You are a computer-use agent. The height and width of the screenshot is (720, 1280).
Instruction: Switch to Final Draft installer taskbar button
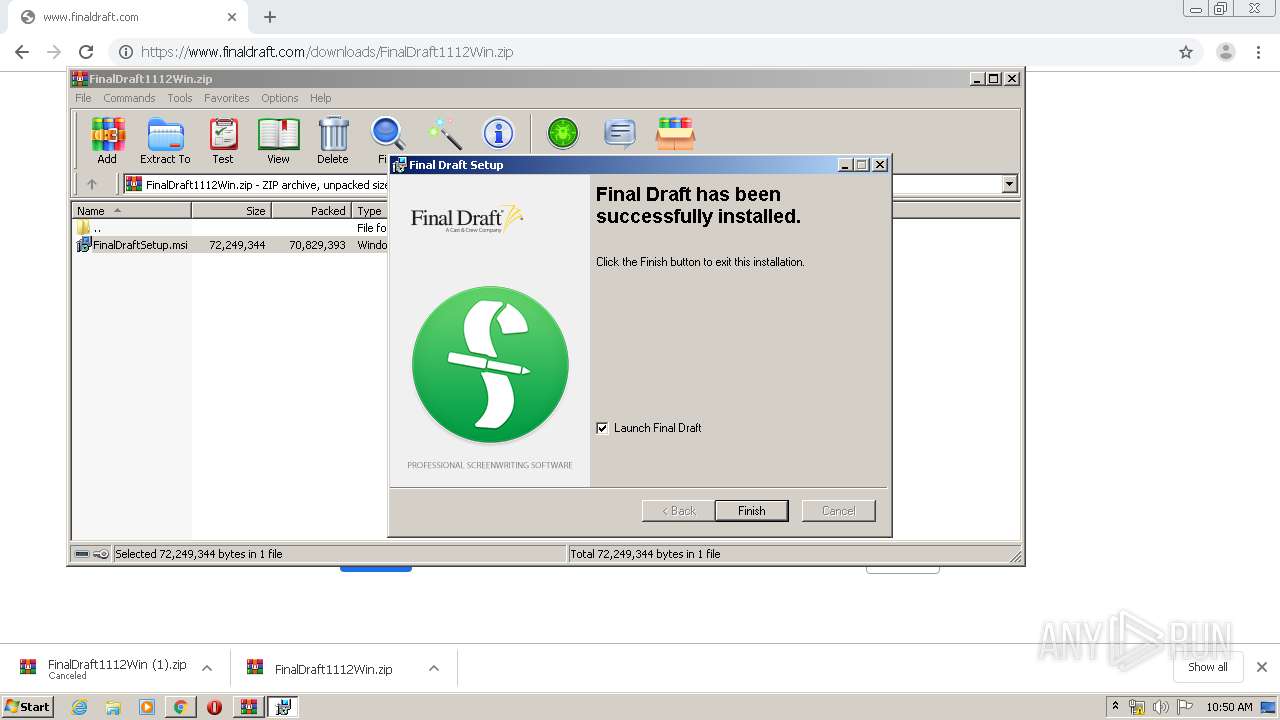pyautogui.click(x=283, y=707)
